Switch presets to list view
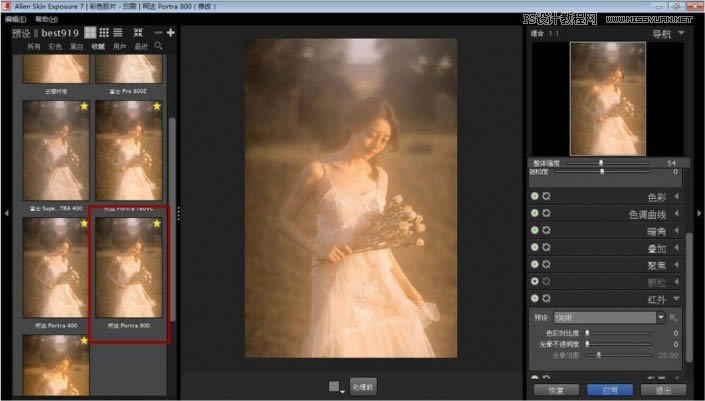The height and width of the screenshot is (401, 705). [119, 33]
